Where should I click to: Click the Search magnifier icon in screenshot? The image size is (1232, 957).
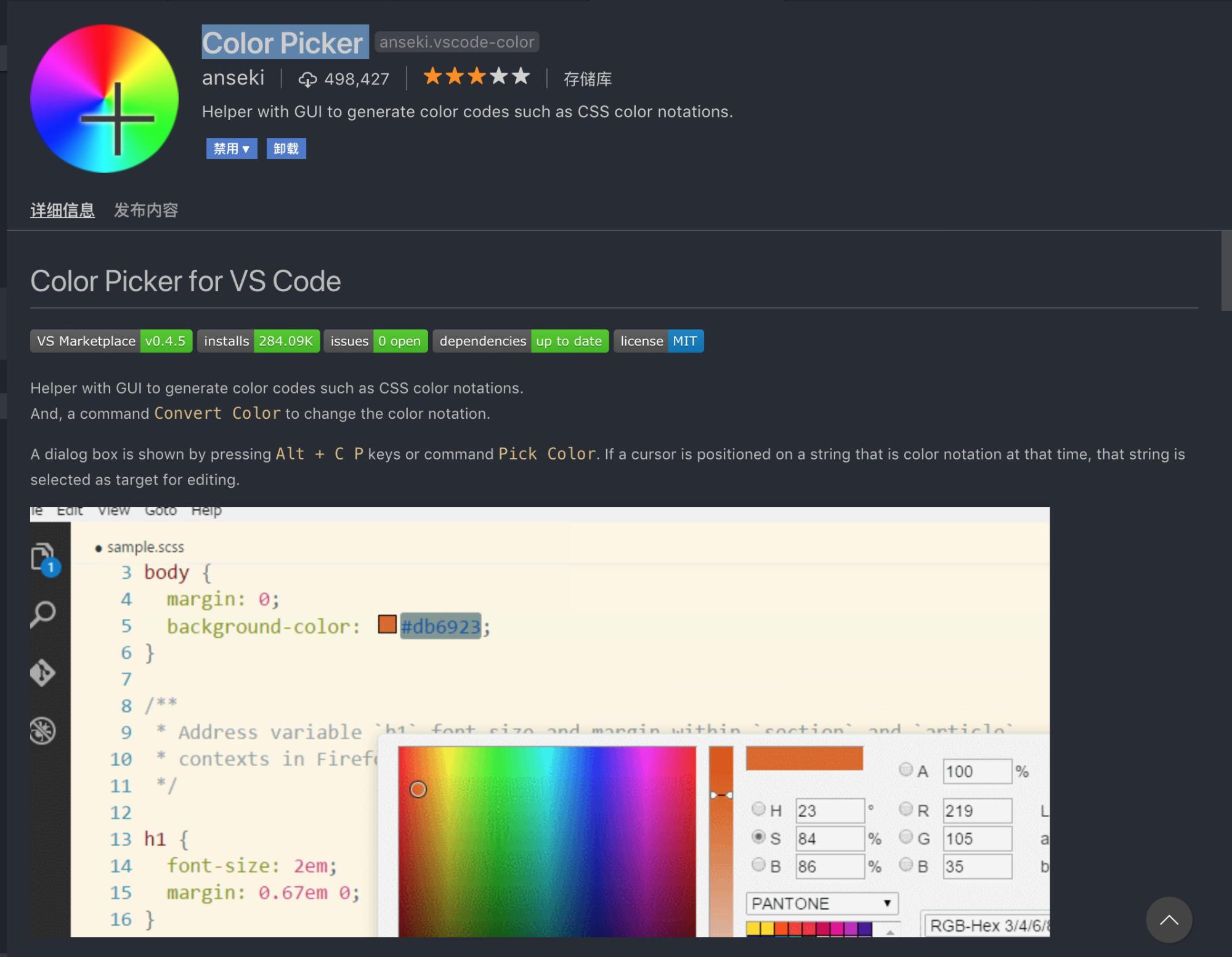coord(43,614)
